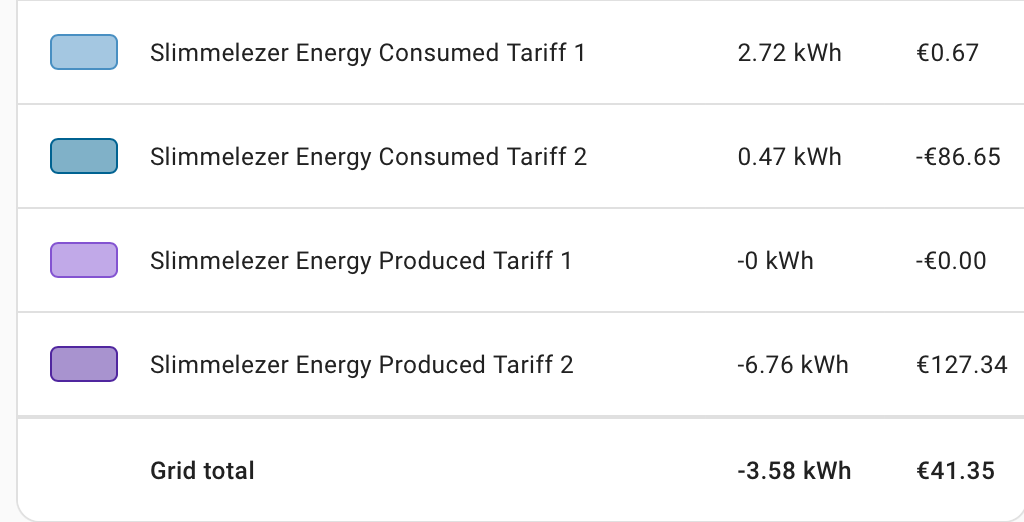Image resolution: width=1024 pixels, height=522 pixels.
Task: Open Slimmelezer Energy Consumed Tariff 1 entity
Action: [x=368, y=53]
